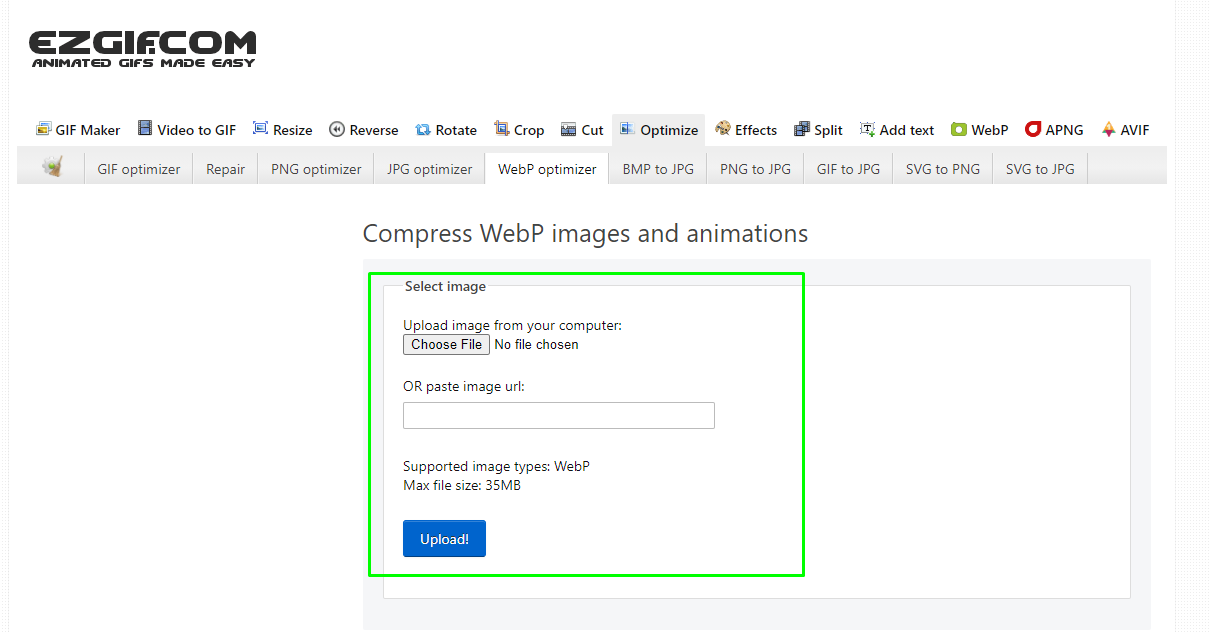Select the SVG to PNG tab
This screenshot has height=632, width=1209.
point(943,169)
